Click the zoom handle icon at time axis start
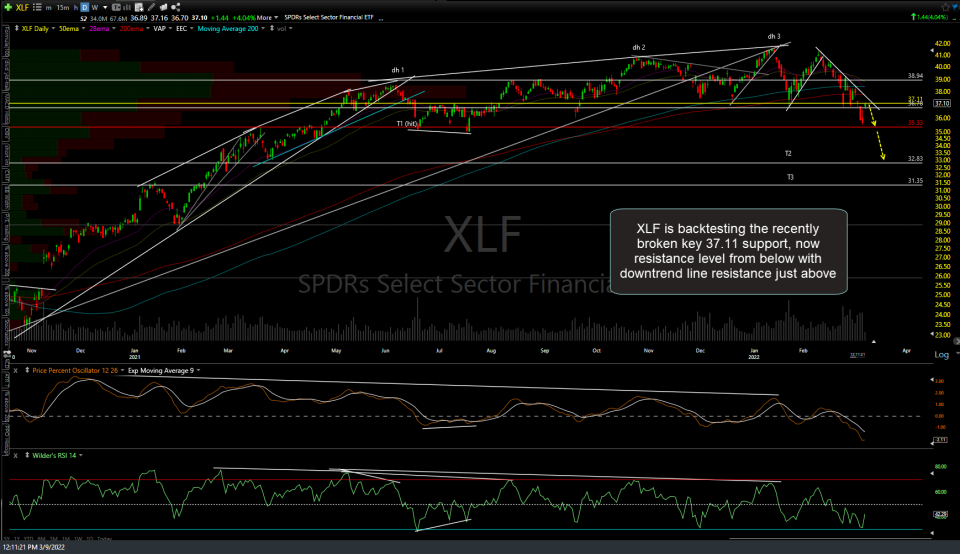The width and height of the screenshot is (960, 554). 7,354
